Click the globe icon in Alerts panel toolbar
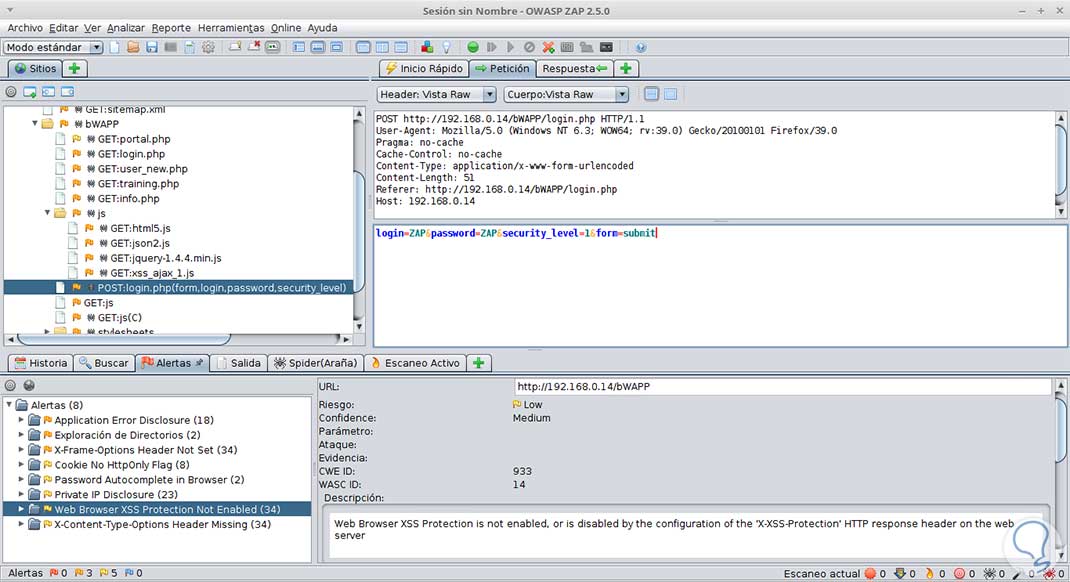Screen dimensions: 1070x582 point(29,385)
